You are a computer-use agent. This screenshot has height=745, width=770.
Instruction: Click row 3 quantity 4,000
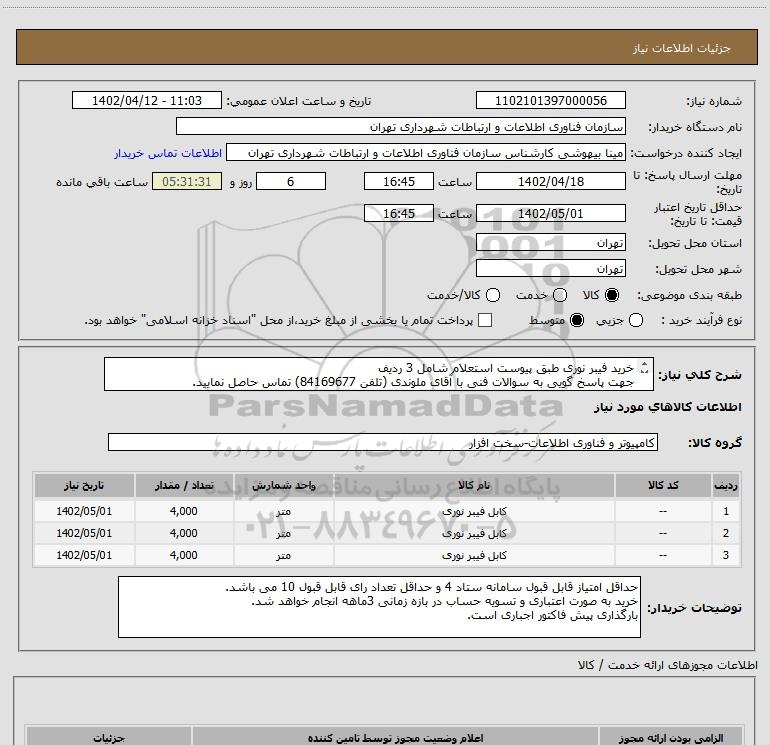[184, 555]
